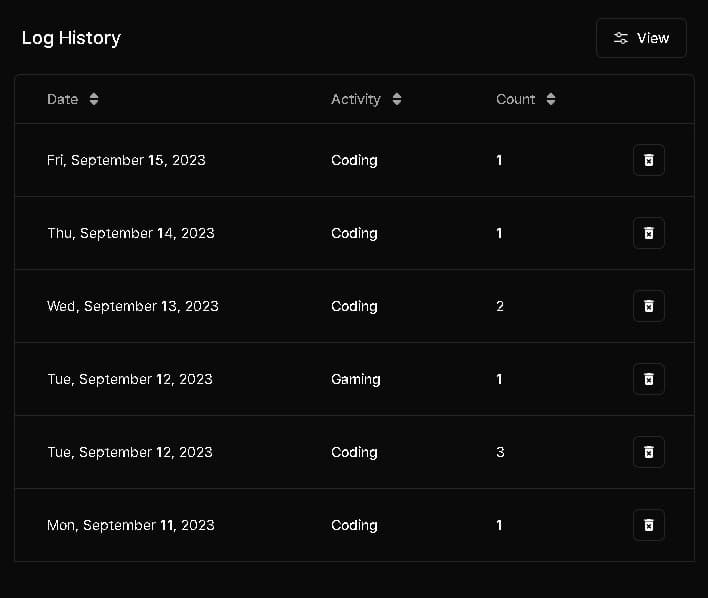Screen dimensions: 708x598
Task: Click the count value 3 cell
Action: coord(500,452)
